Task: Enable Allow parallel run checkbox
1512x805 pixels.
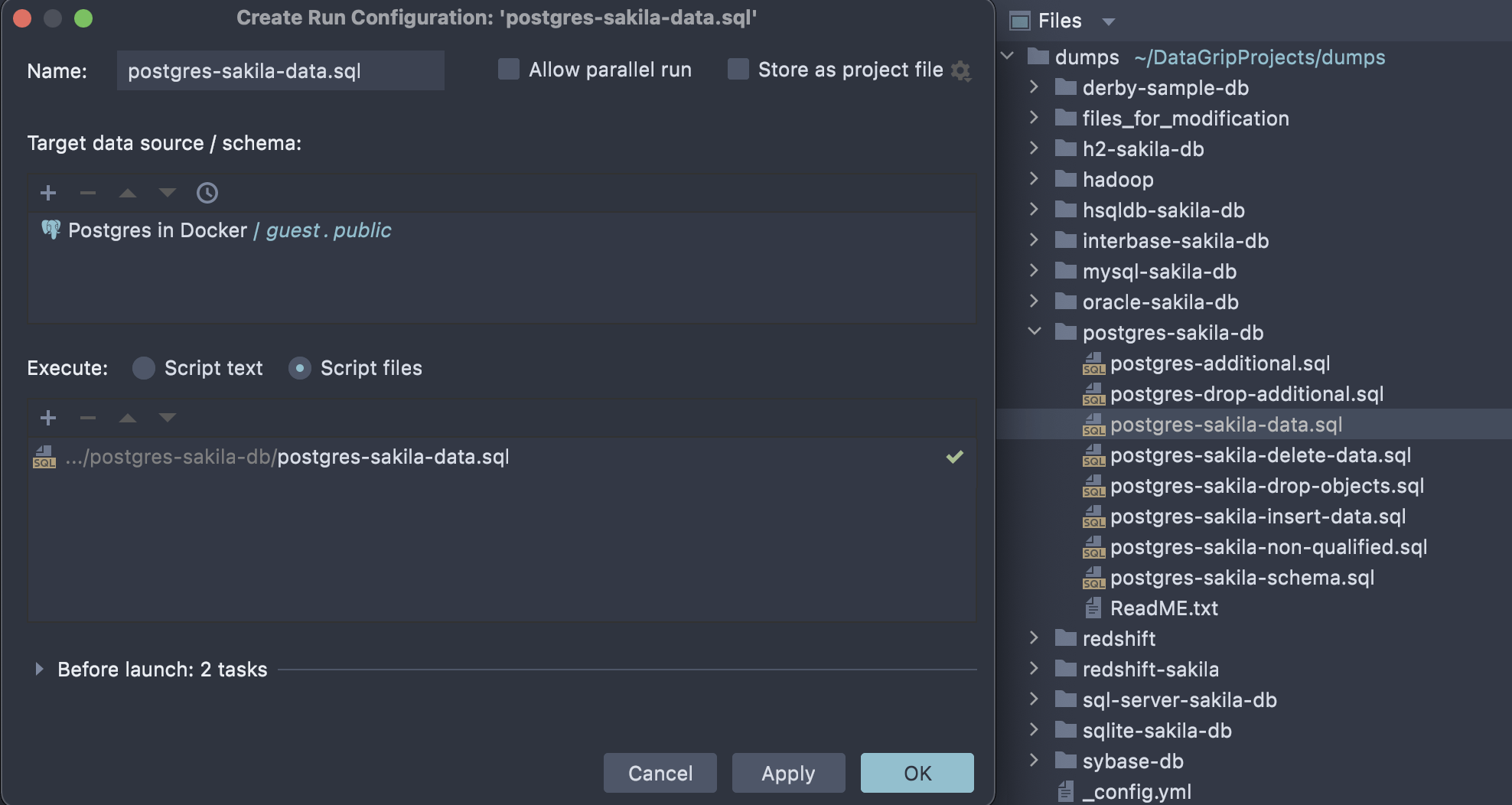Action: [509, 70]
